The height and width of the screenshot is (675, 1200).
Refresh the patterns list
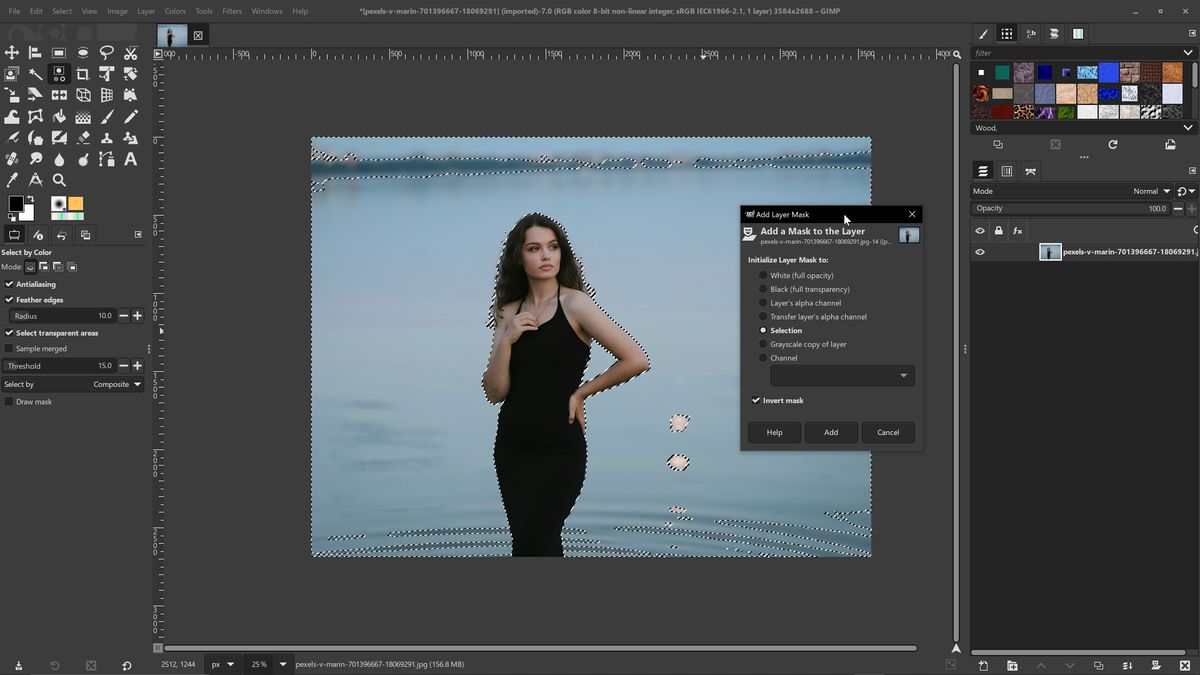(1113, 144)
